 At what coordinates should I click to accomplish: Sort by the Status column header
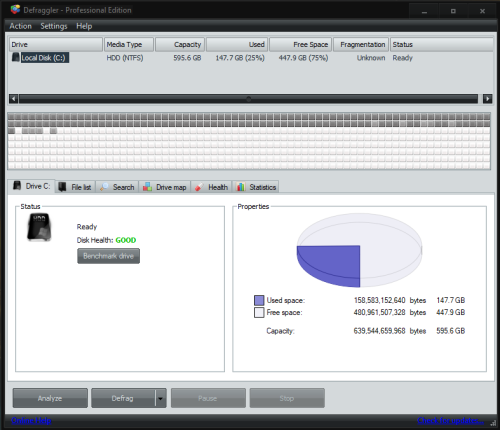point(442,45)
